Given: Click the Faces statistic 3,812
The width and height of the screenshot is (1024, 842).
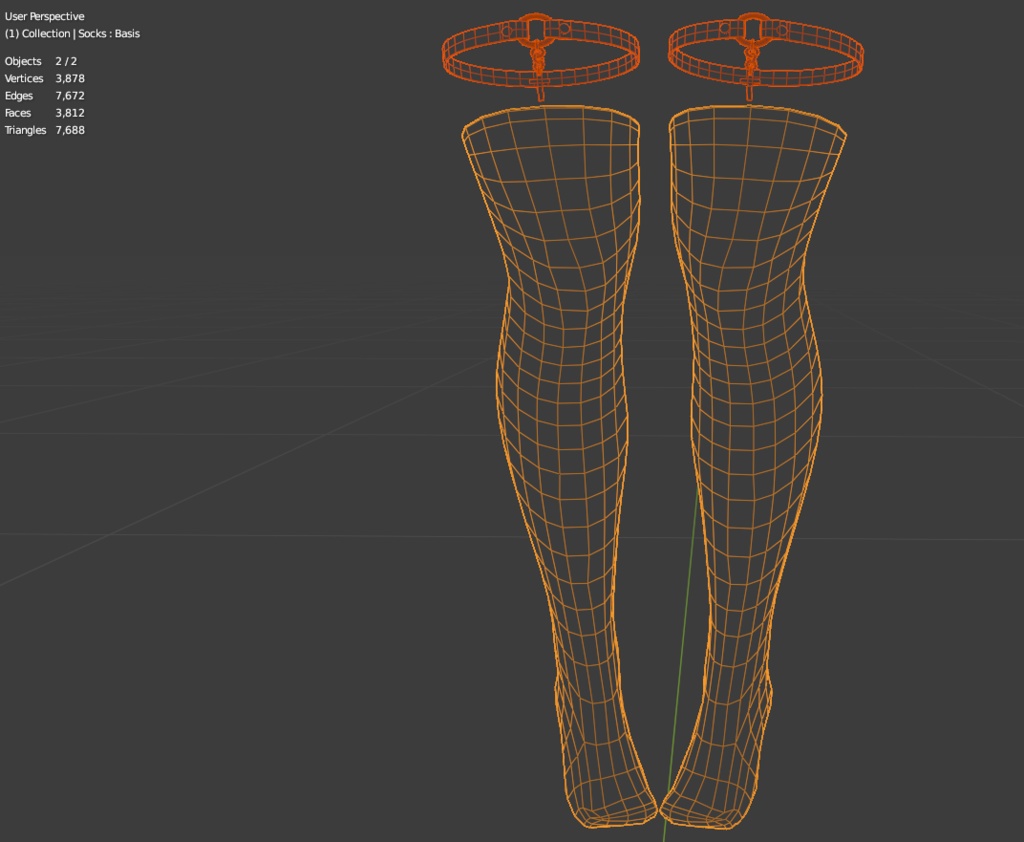Looking at the screenshot, I should (x=70, y=112).
